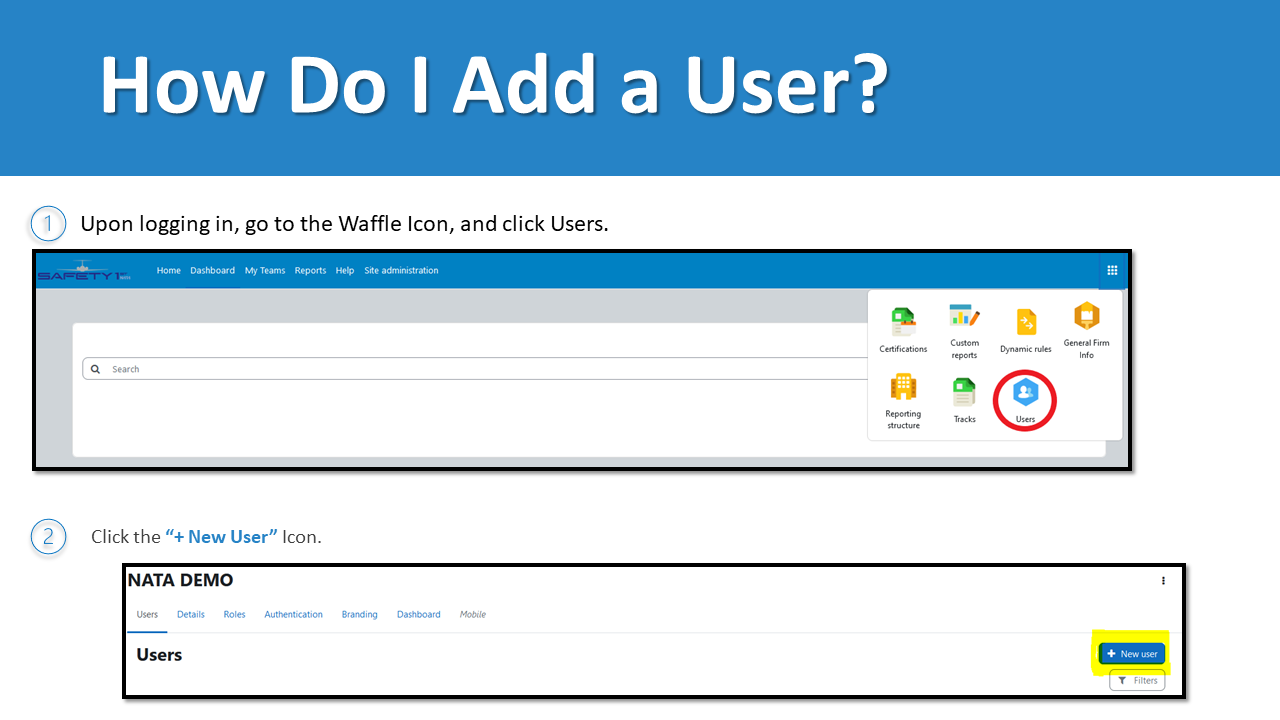Viewport: 1280px width, 720px height.
Task: Select the Mobile tab
Action: [x=472, y=614]
